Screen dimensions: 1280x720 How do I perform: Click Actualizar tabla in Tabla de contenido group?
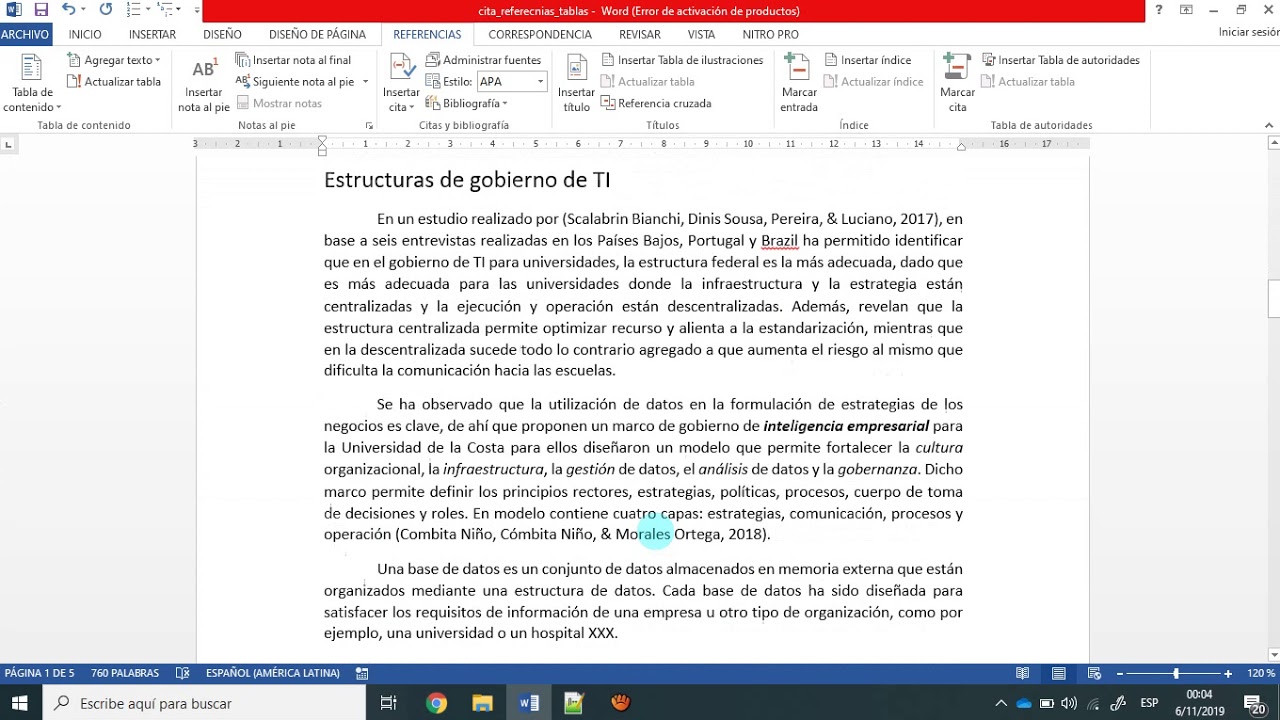114,82
